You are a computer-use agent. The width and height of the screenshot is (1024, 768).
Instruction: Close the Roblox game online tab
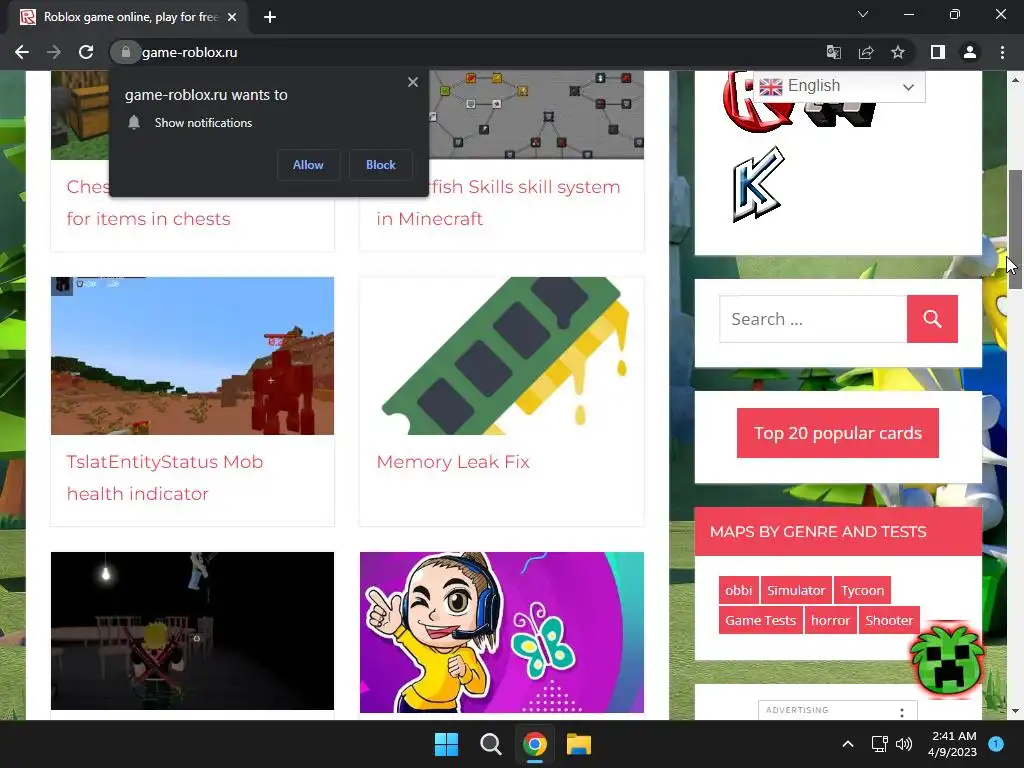[x=232, y=17]
